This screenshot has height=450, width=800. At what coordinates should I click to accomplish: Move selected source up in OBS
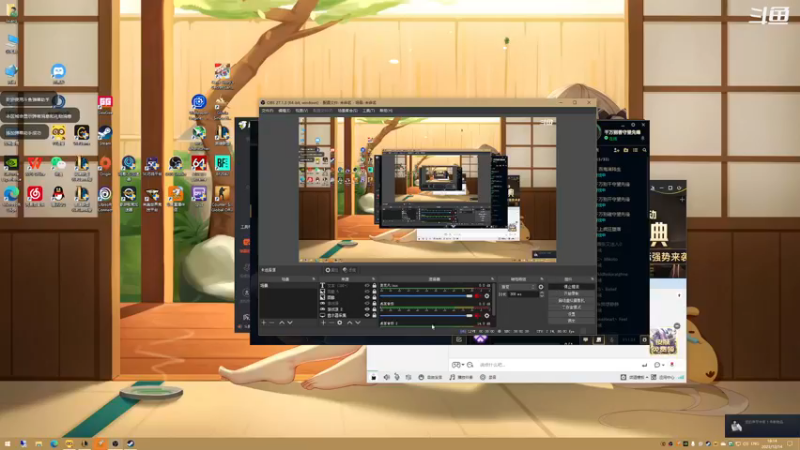[349, 323]
